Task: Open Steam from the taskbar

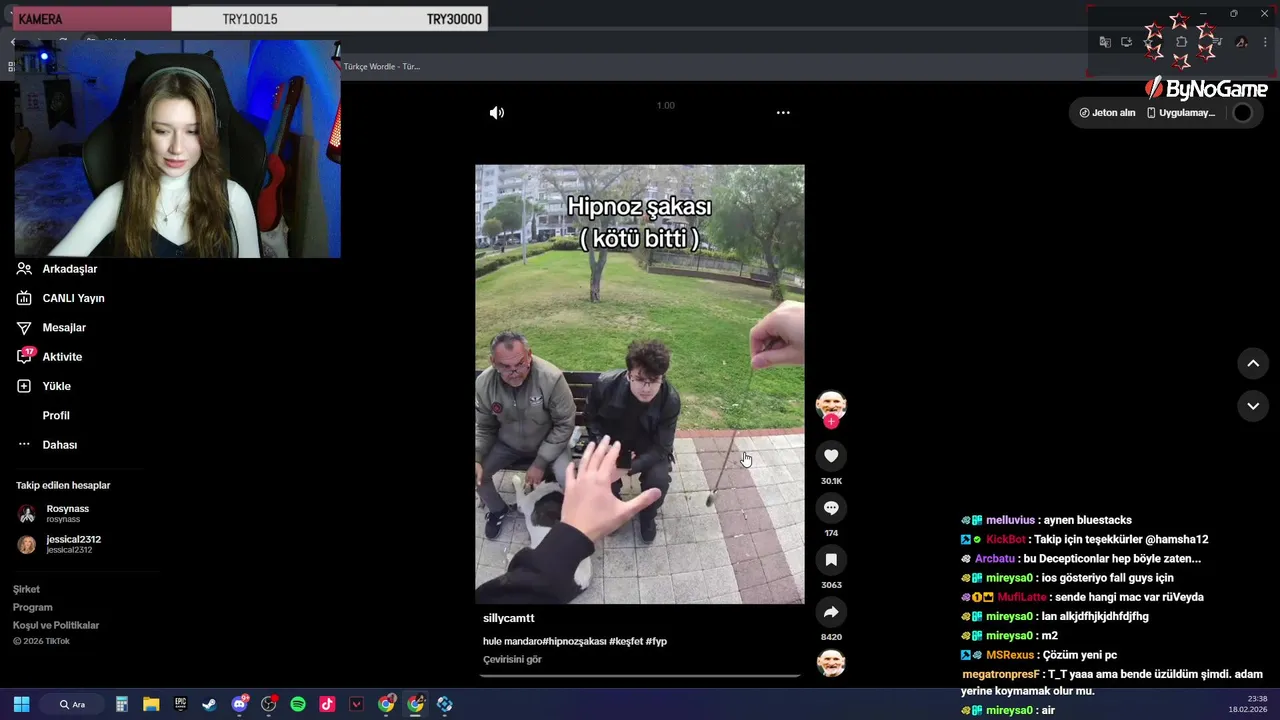Action: [209, 704]
